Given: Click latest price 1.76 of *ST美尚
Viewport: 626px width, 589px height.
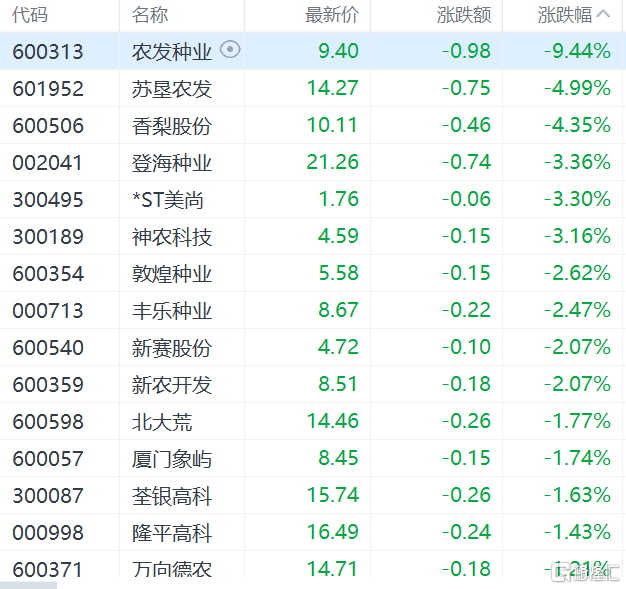Looking at the screenshot, I should pos(339,199).
